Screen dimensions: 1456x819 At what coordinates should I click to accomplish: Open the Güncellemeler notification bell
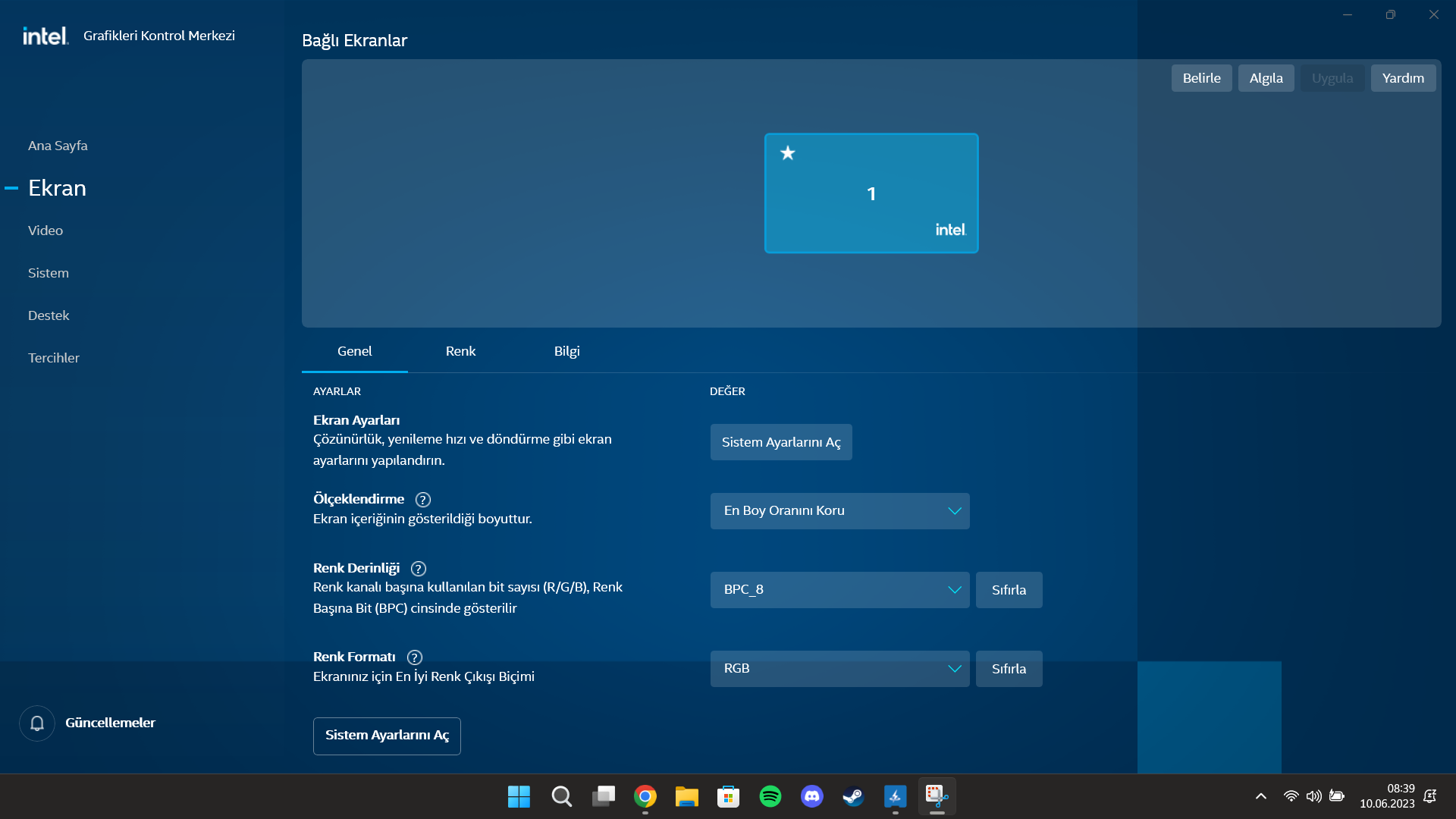coord(37,723)
